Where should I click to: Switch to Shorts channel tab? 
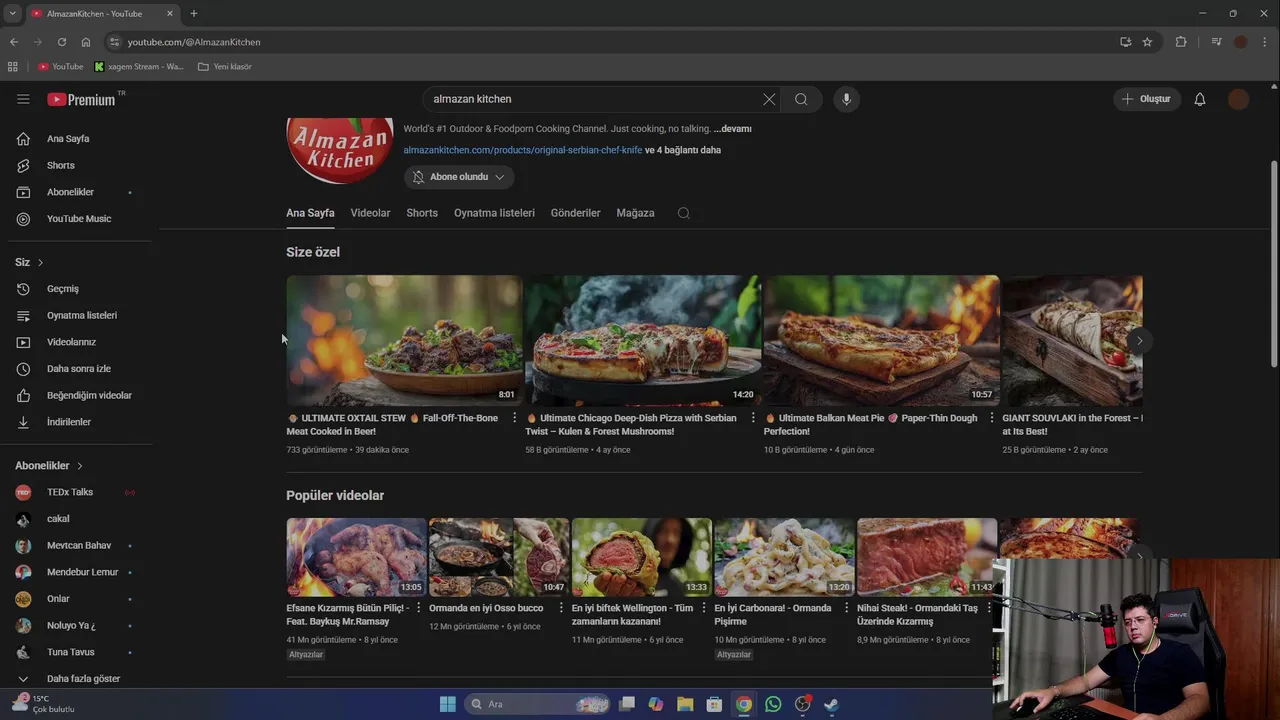pyautogui.click(x=422, y=213)
